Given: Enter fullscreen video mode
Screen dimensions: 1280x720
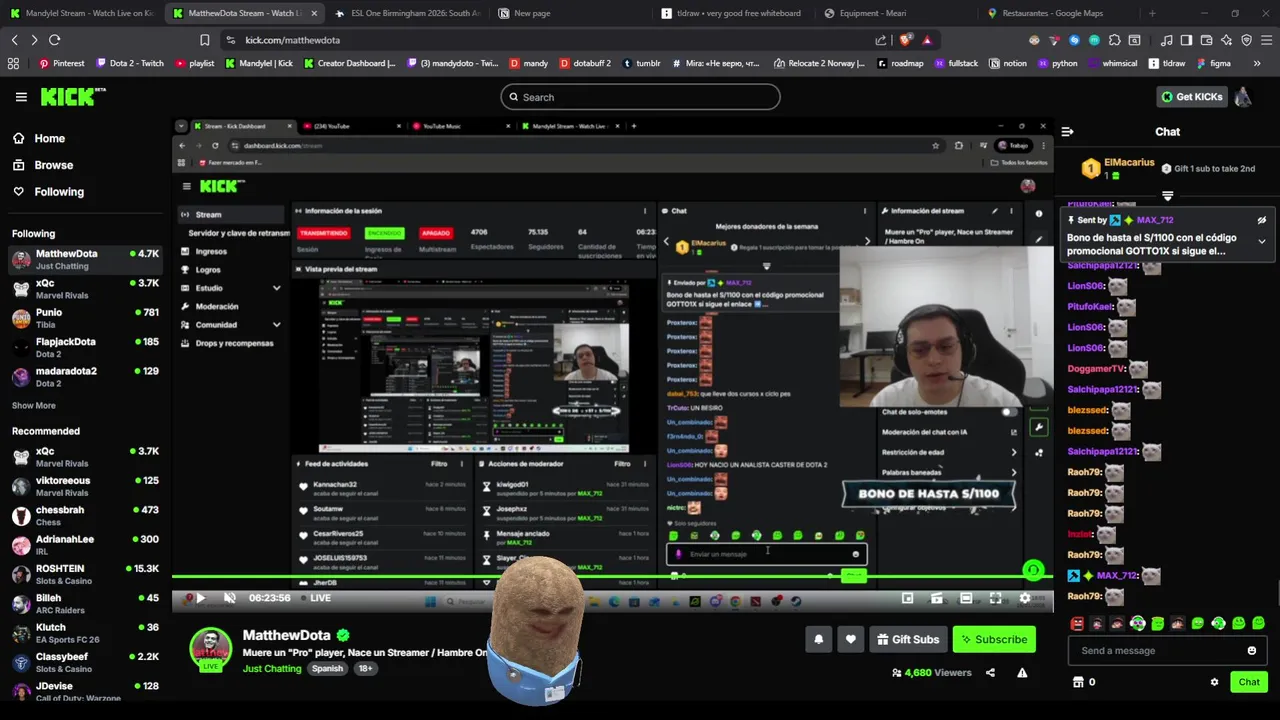Looking at the screenshot, I should pyautogui.click(x=995, y=598).
